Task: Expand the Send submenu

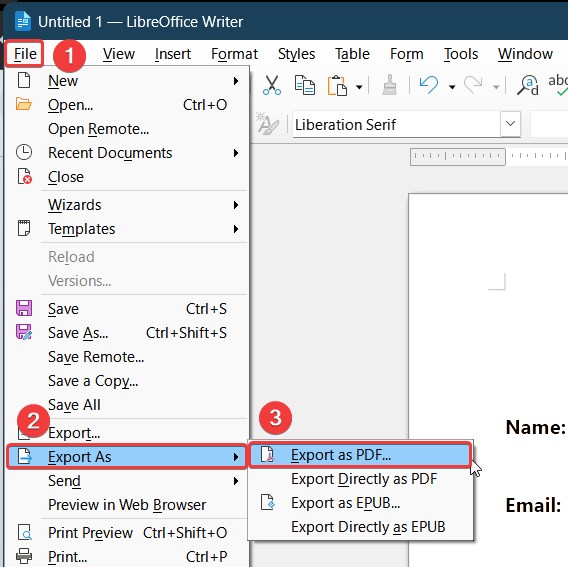Action: point(127,481)
